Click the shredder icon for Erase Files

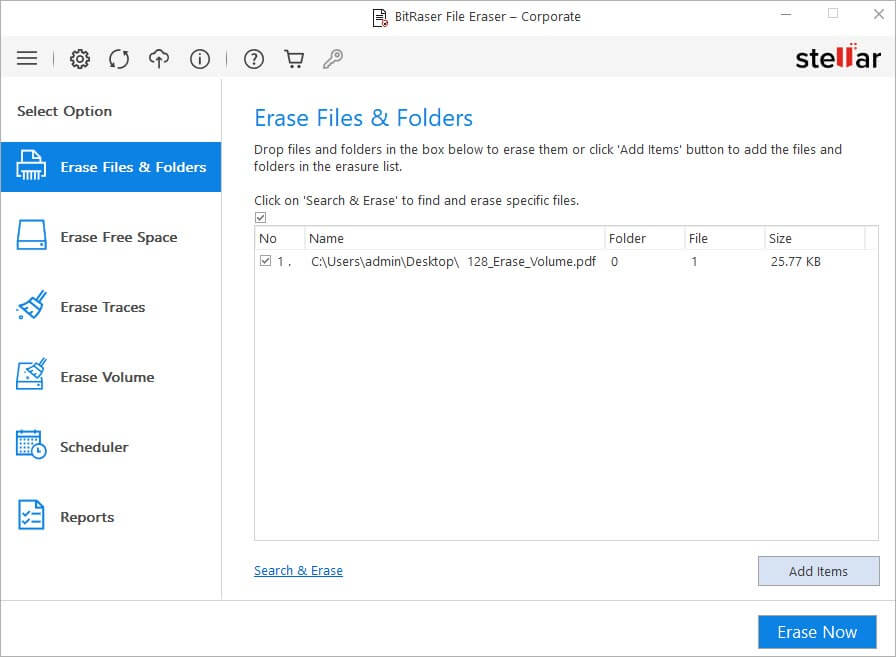31,166
